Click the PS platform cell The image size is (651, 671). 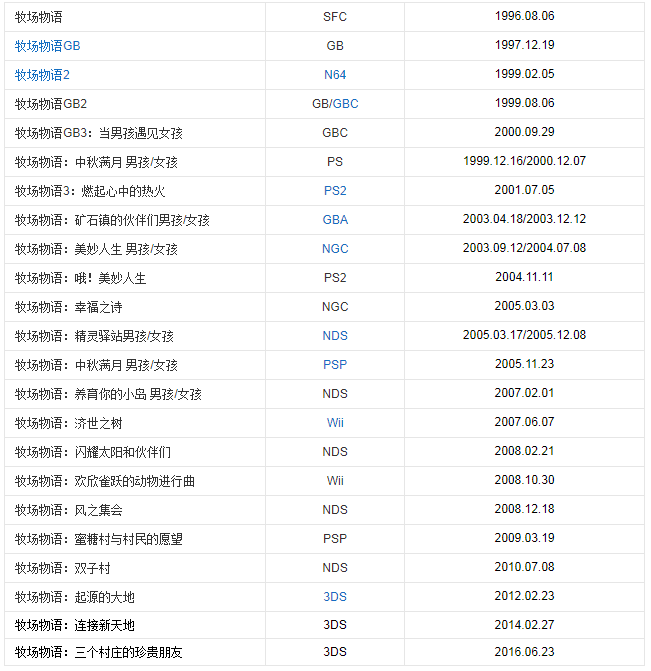tap(335, 162)
